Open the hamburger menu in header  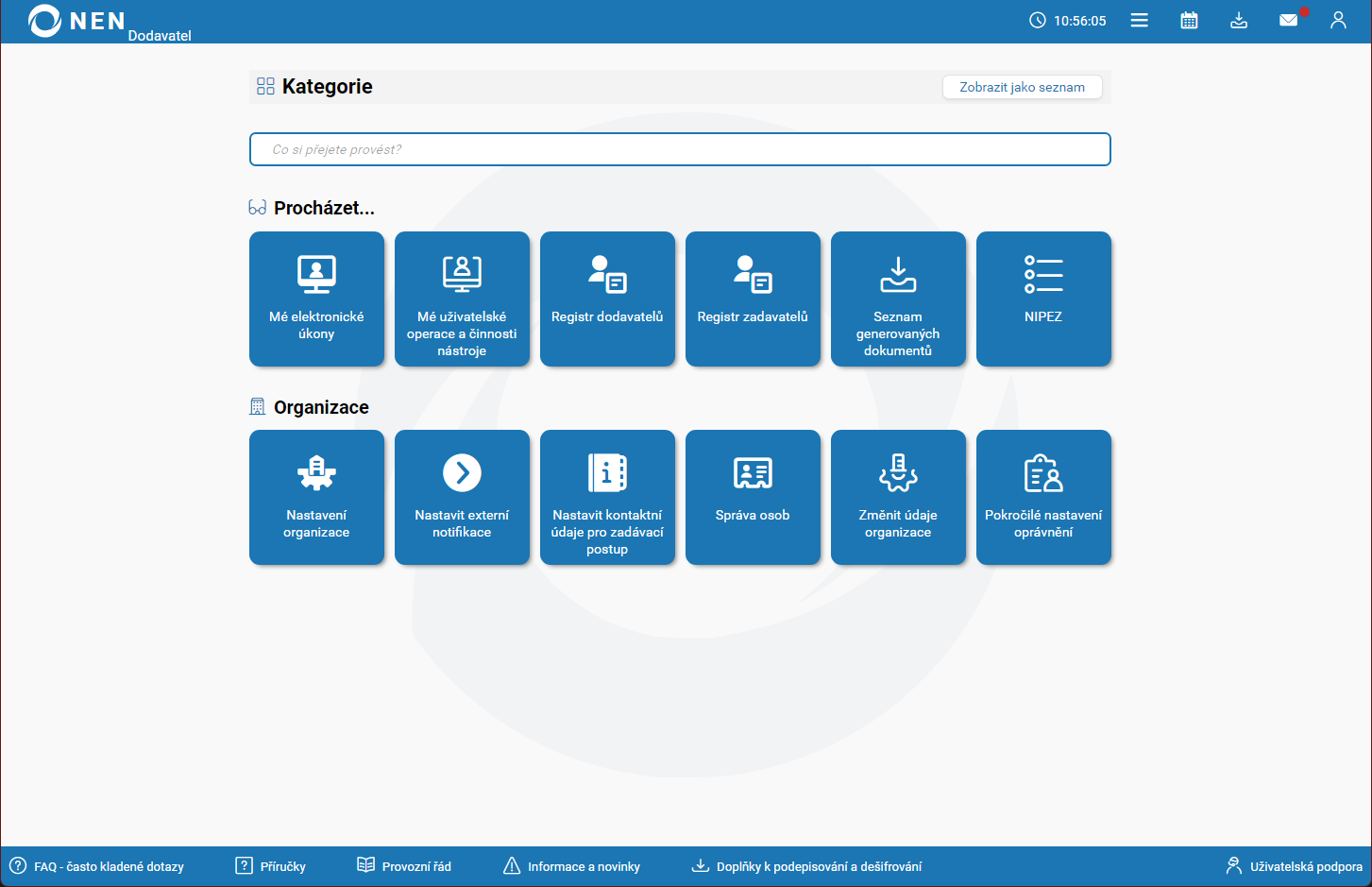pyautogui.click(x=1139, y=20)
